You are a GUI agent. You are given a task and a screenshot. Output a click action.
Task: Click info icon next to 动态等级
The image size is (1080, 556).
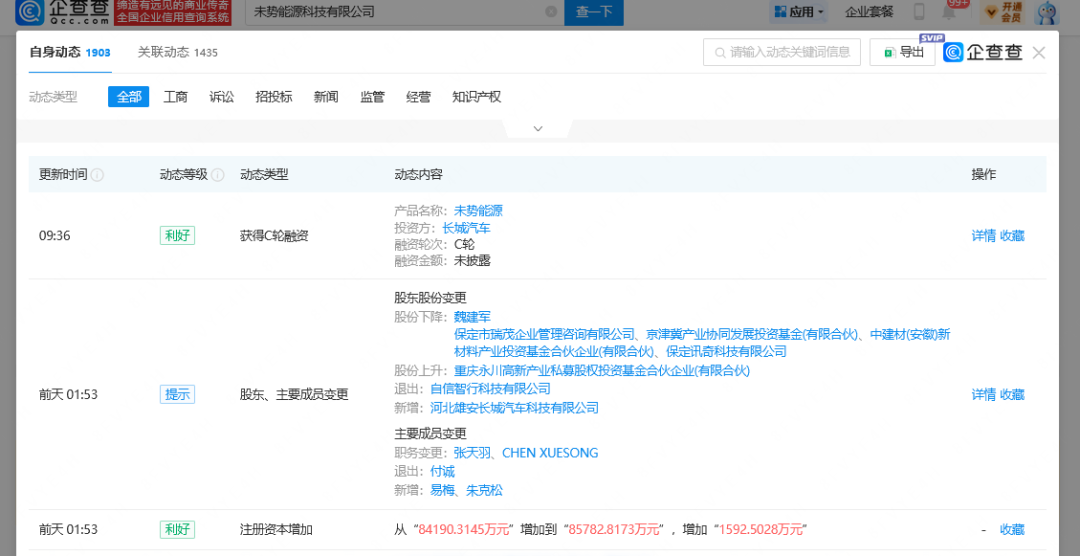pyautogui.click(x=218, y=175)
